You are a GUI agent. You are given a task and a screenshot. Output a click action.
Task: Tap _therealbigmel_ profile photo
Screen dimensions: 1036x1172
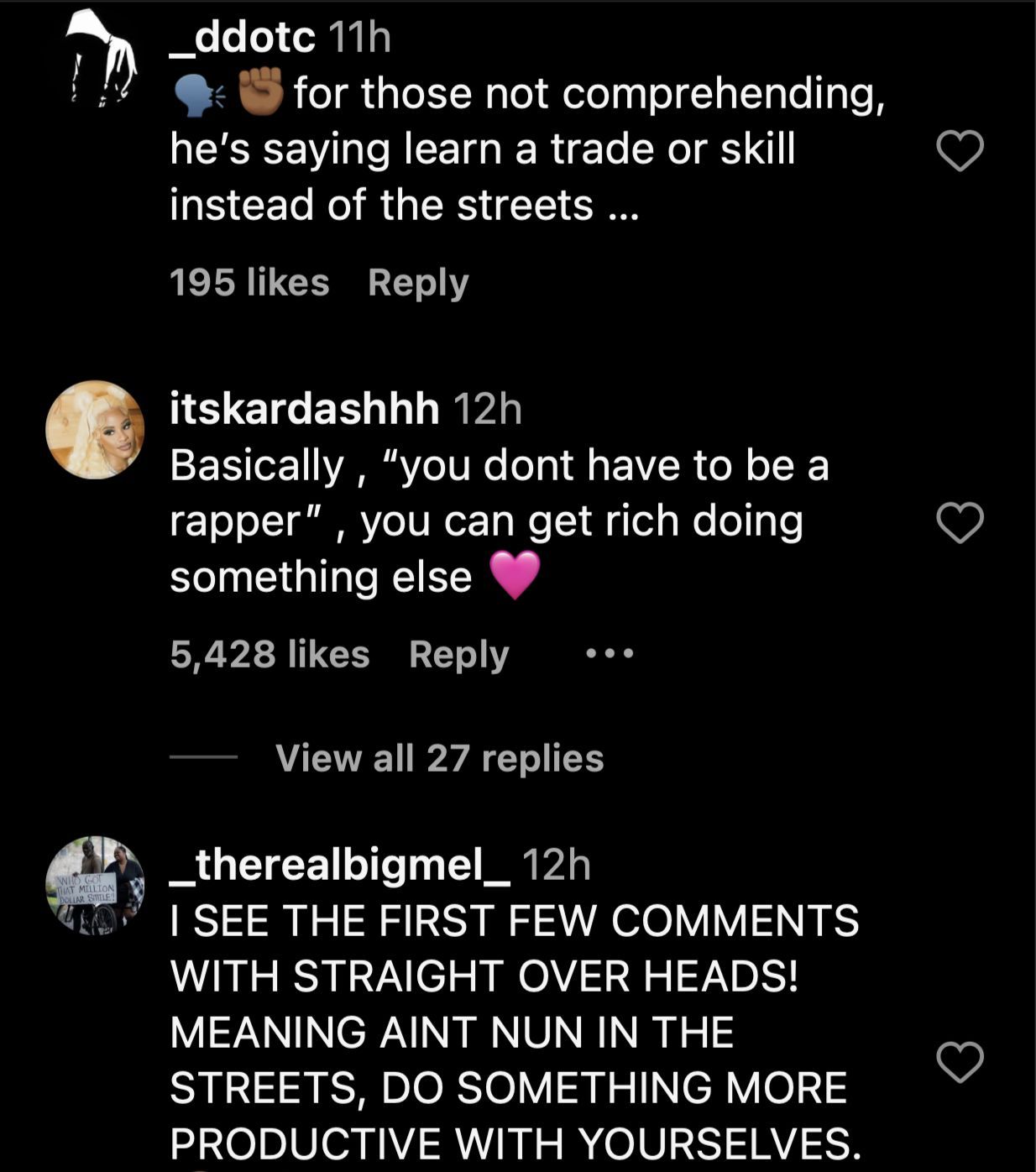pyautogui.click(x=95, y=885)
